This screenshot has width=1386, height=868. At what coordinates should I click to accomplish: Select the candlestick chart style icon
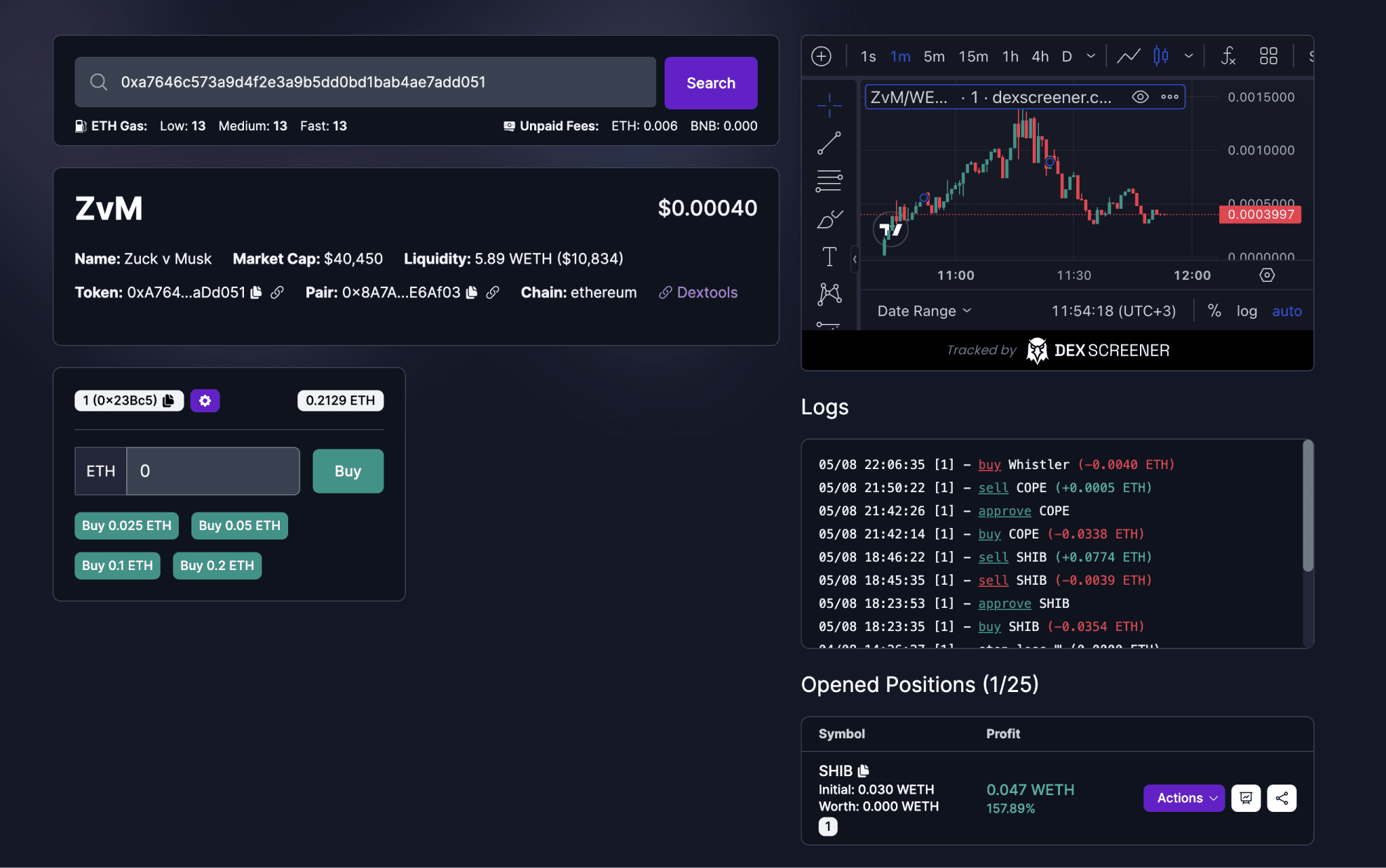[1161, 56]
